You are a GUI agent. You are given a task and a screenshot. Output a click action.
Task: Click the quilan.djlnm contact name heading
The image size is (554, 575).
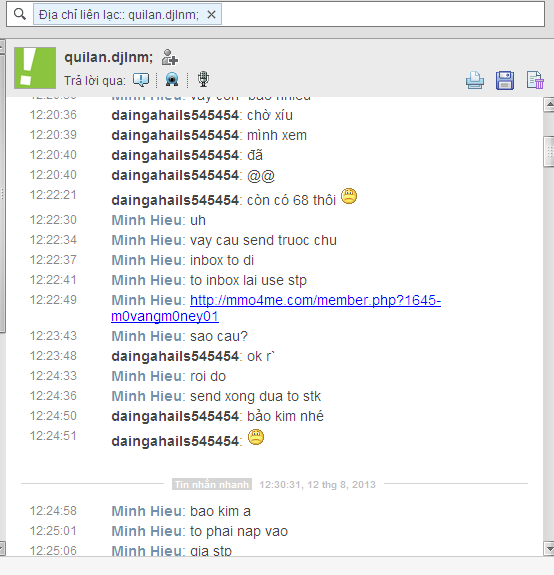tap(109, 58)
